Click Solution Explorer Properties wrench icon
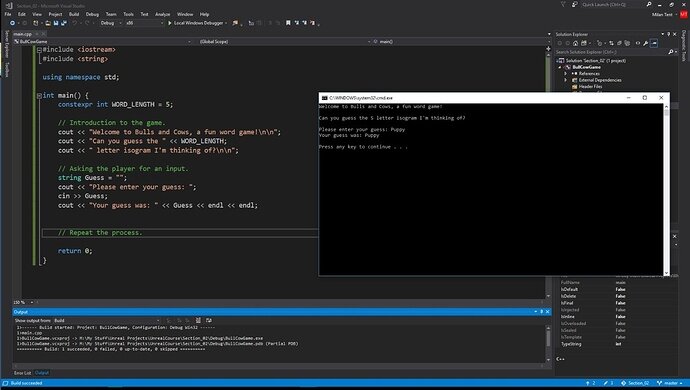The image size is (690, 390). pos(646,43)
